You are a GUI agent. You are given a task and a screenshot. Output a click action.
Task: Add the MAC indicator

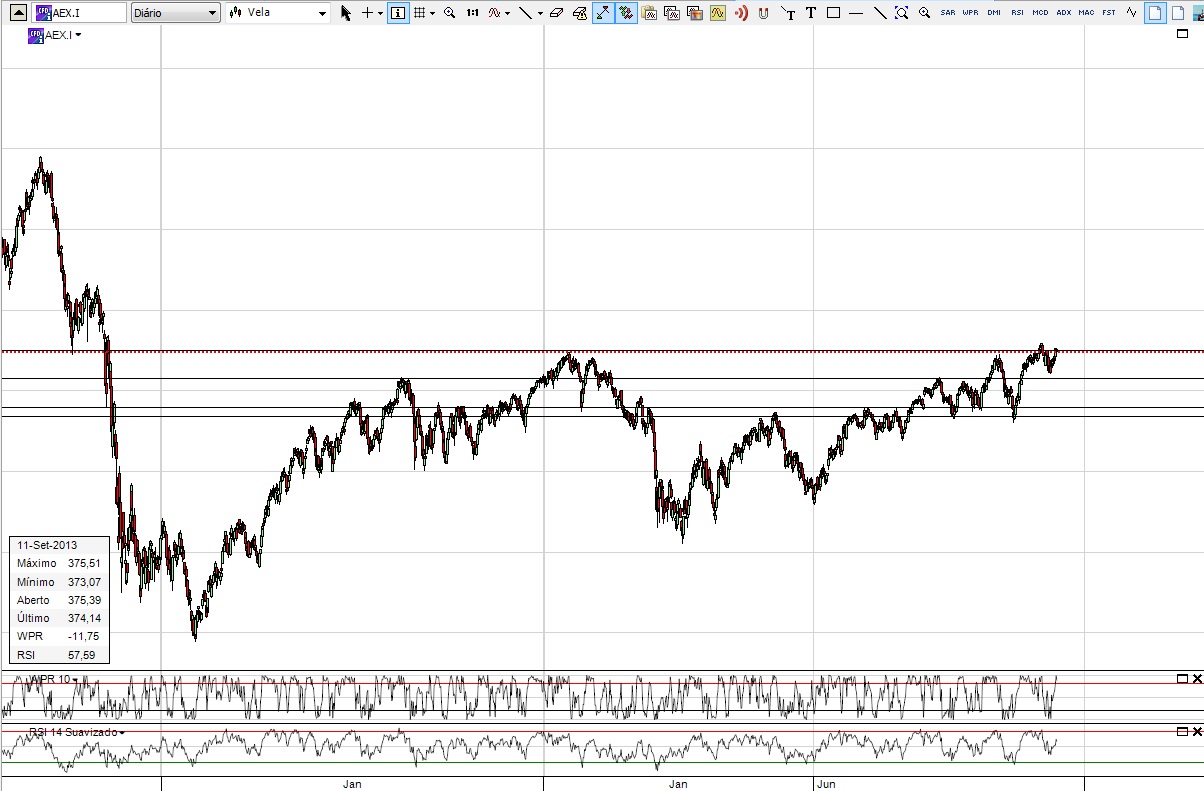coord(1086,13)
